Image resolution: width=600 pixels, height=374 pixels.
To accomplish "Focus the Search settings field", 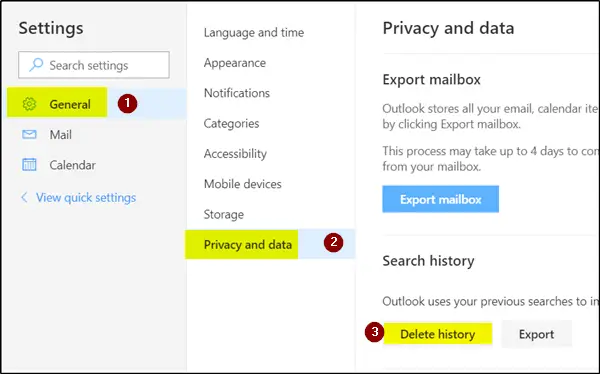I will click(94, 65).
